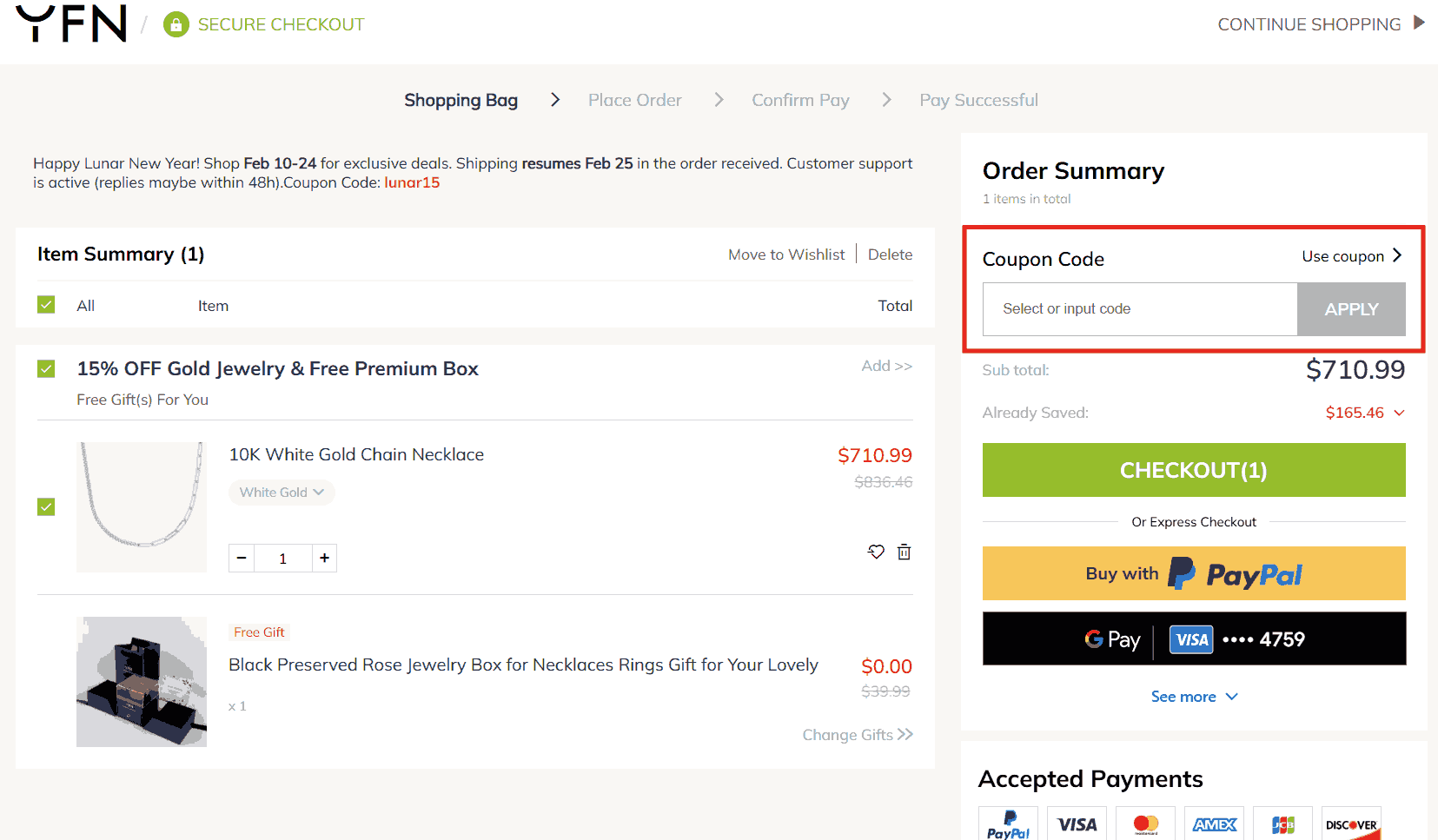Toggle the 10K White Gold Necklace checkbox
1438x840 pixels.
pos(46,506)
